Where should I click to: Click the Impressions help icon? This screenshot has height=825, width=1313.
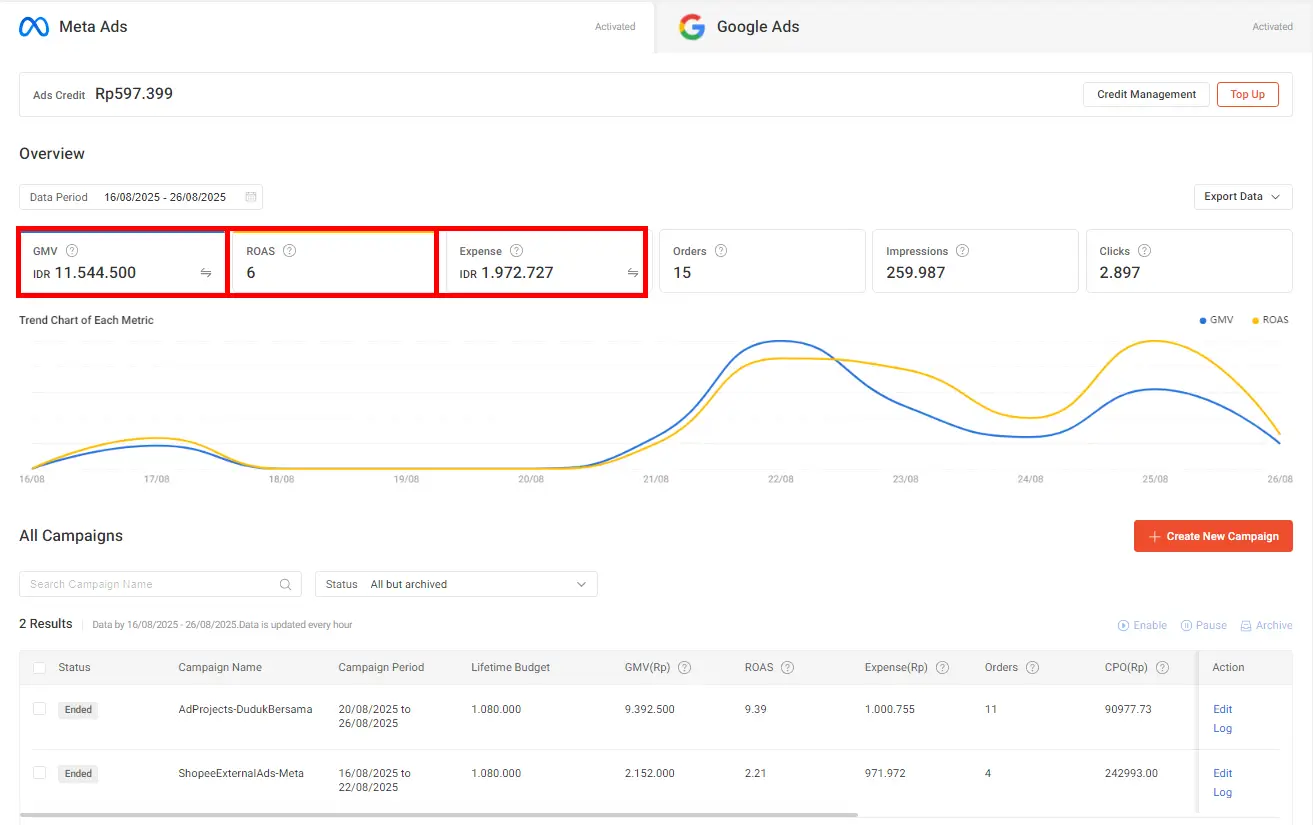pyautogui.click(x=962, y=251)
